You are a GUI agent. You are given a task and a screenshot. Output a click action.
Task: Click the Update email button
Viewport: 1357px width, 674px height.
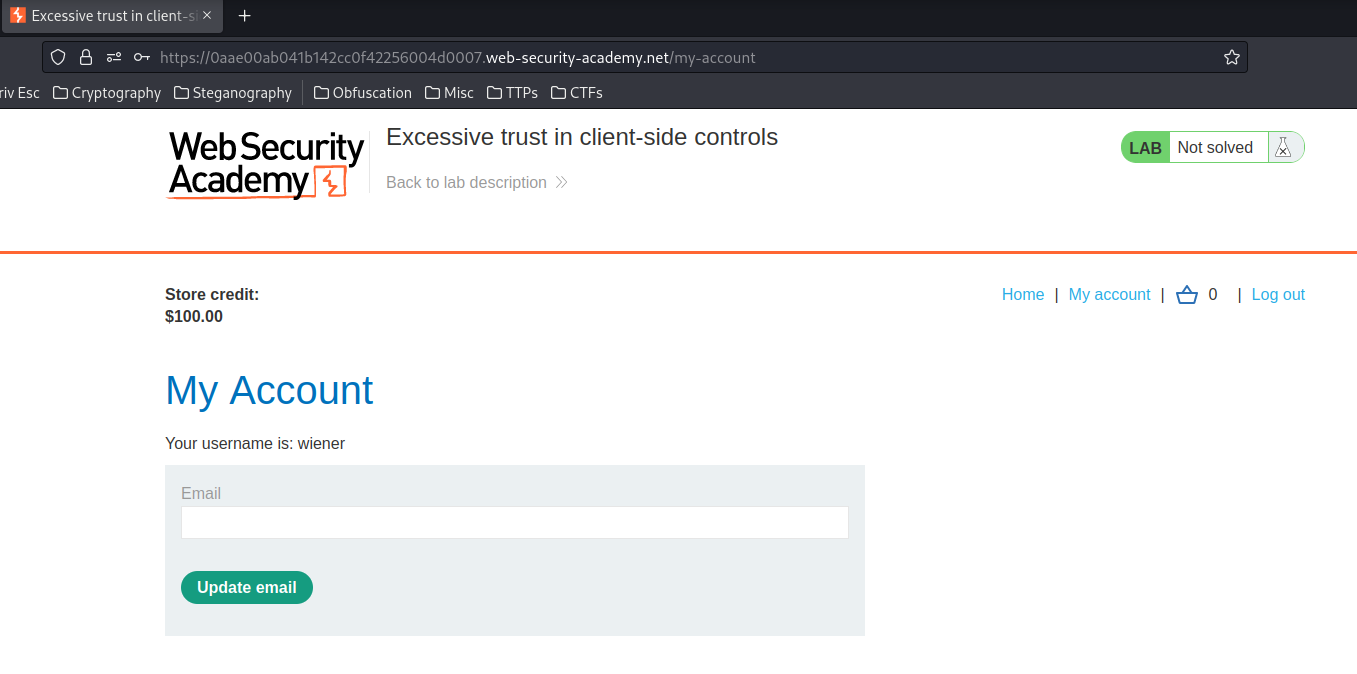pyautogui.click(x=247, y=588)
